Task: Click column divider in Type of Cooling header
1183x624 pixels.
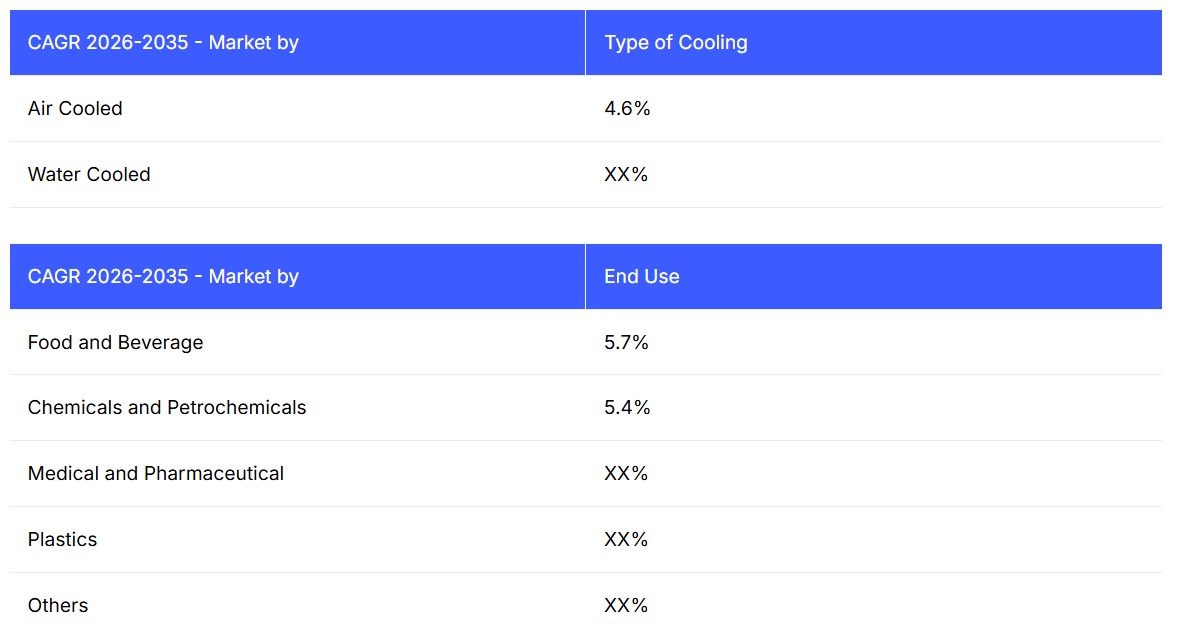Action: [585, 43]
